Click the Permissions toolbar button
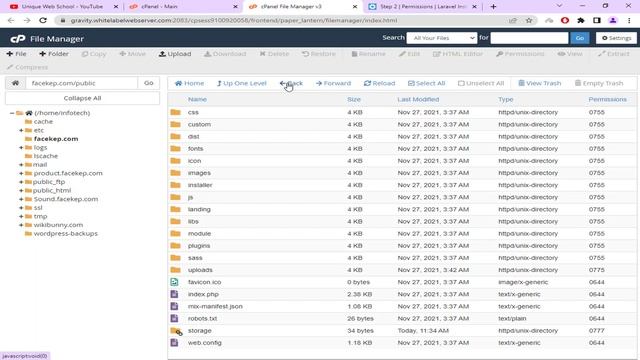Screen dimensions: 640x360 point(520,54)
